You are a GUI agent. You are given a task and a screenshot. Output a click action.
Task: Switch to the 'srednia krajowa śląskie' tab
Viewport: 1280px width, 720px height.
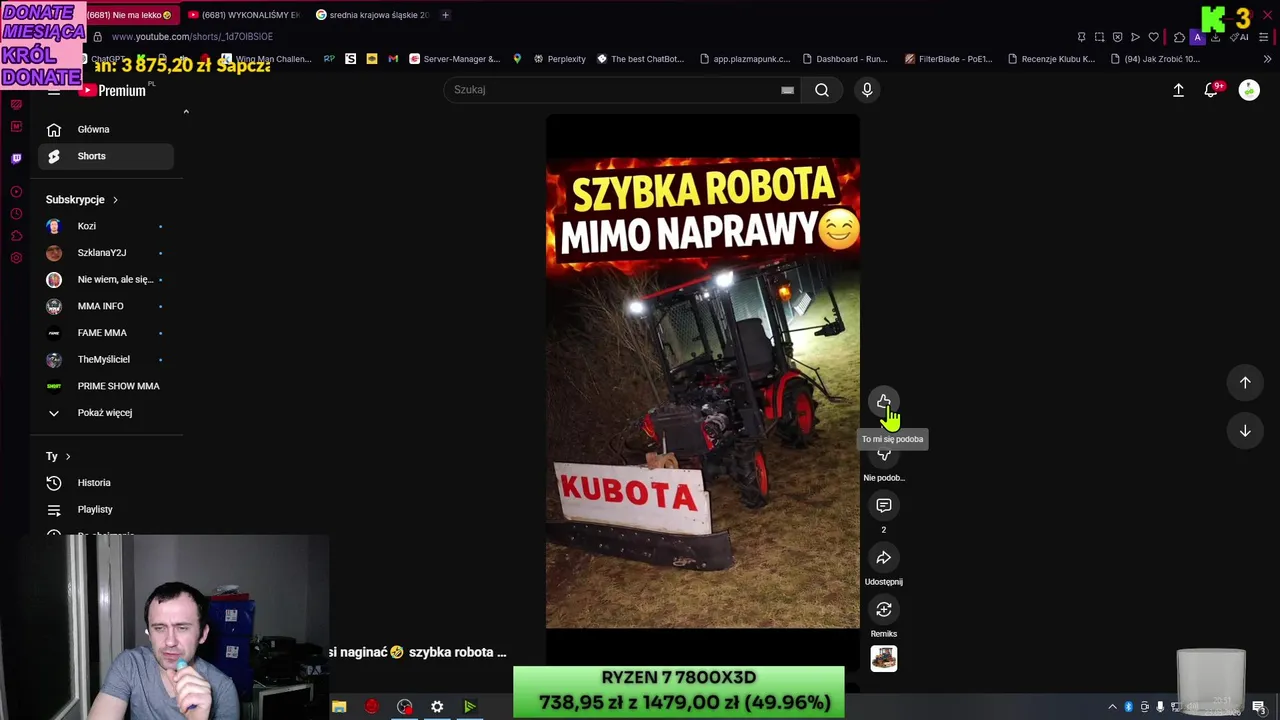point(372,15)
